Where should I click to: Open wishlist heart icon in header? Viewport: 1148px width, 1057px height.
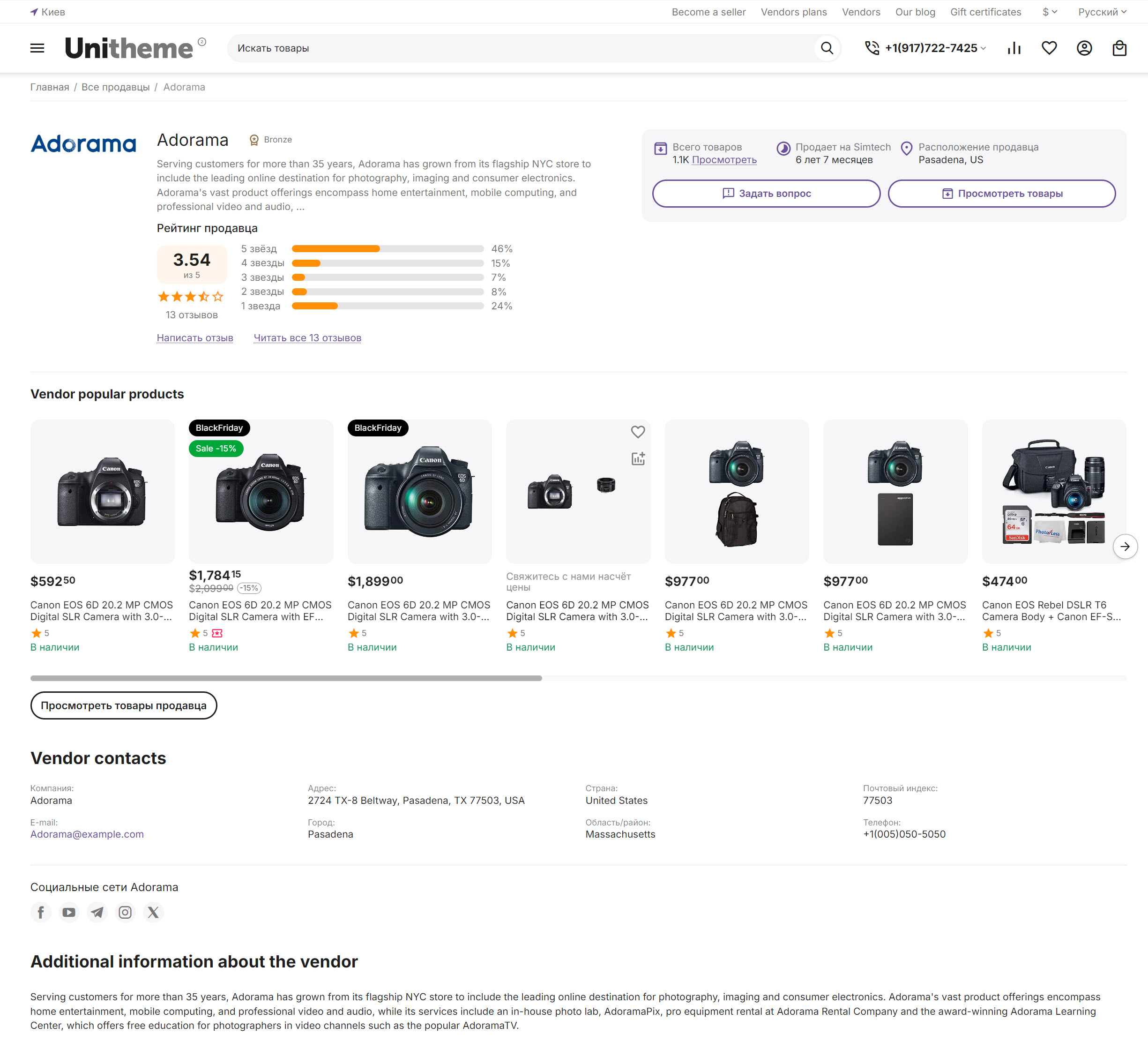[x=1049, y=48]
